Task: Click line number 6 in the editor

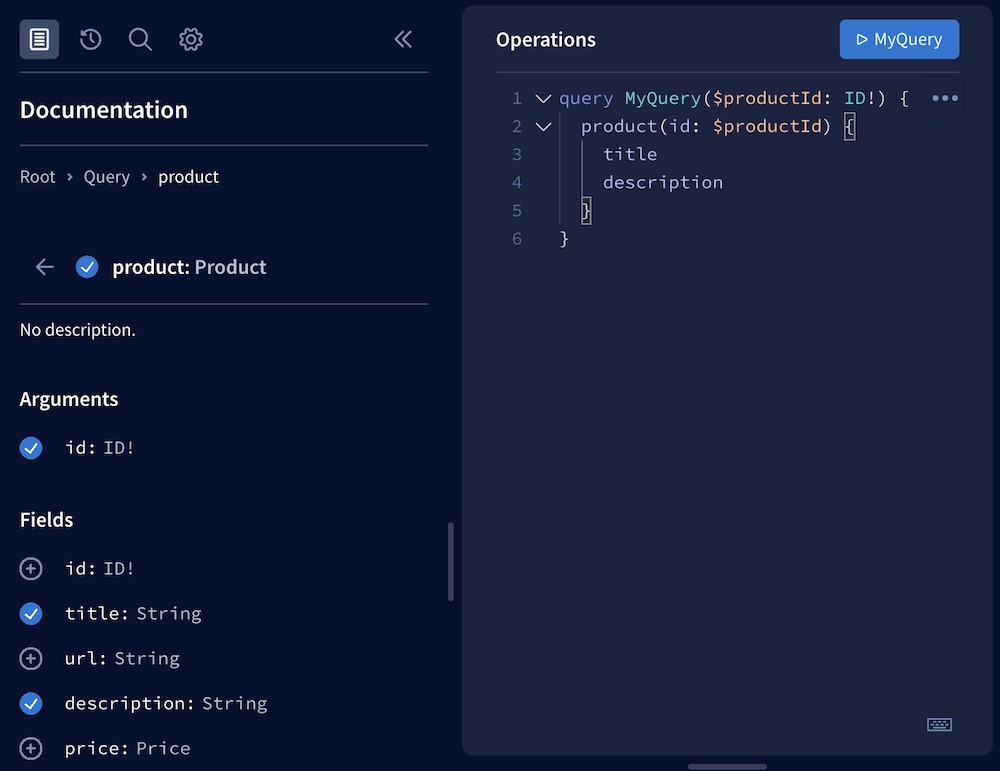Action: click(517, 239)
